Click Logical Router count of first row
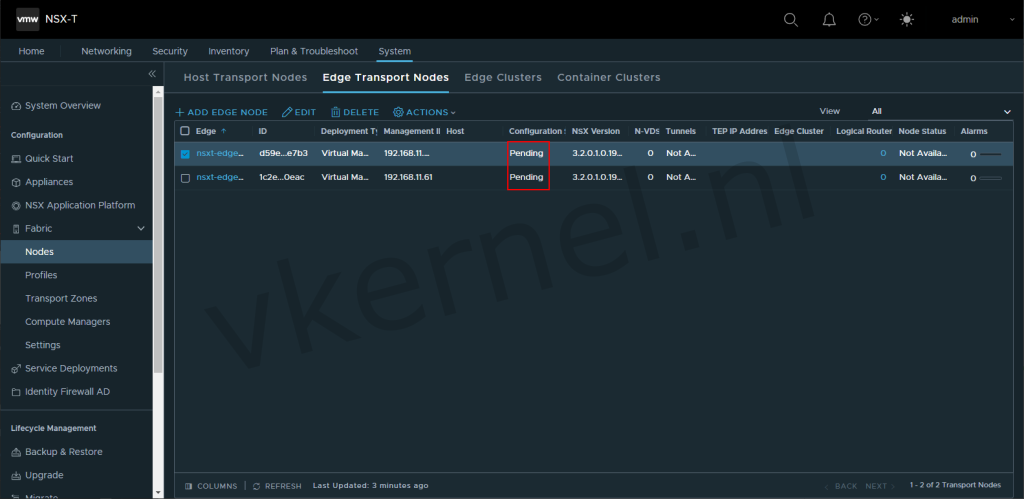 [x=883, y=153]
